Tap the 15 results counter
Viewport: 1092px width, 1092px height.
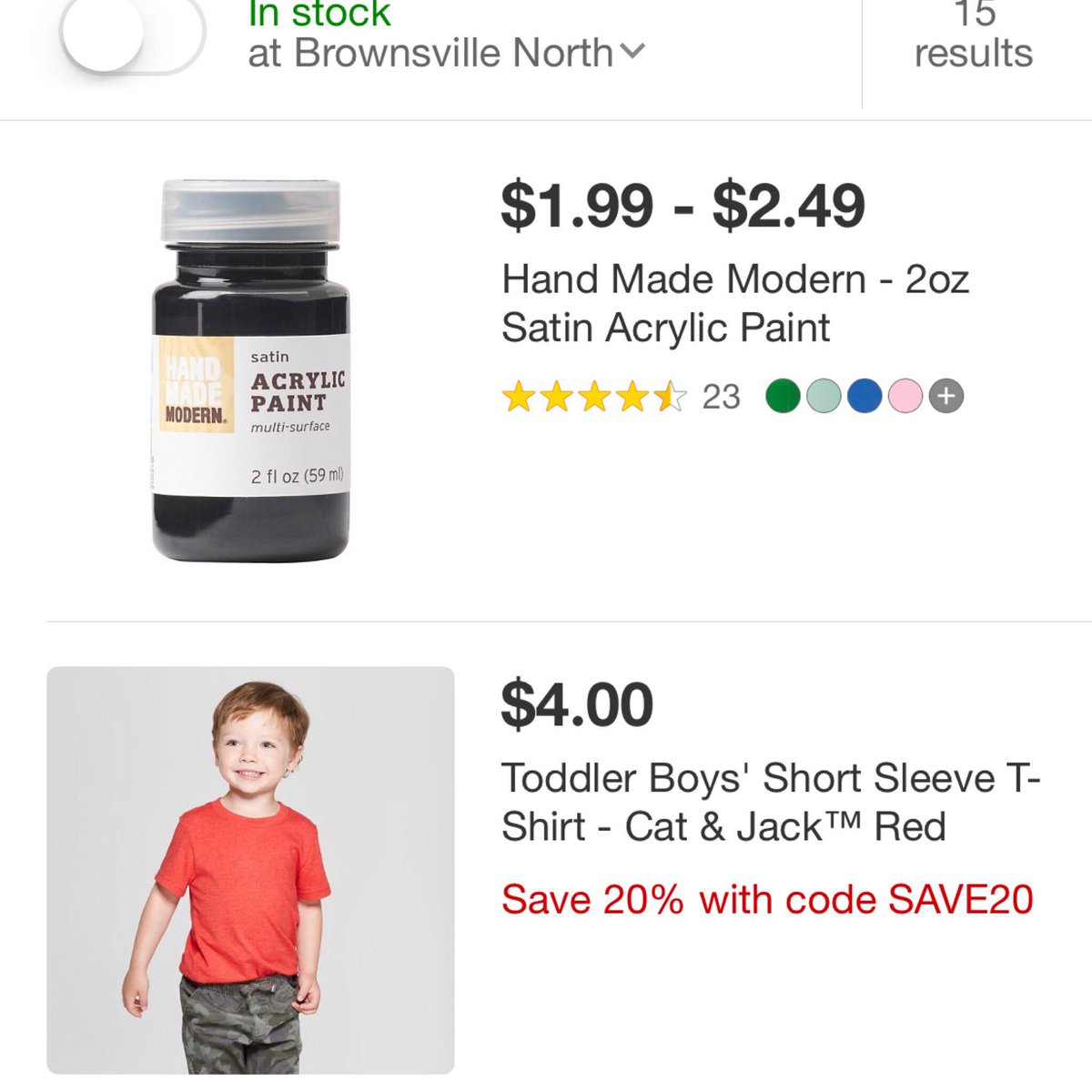pyautogui.click(x=974, y=35)
